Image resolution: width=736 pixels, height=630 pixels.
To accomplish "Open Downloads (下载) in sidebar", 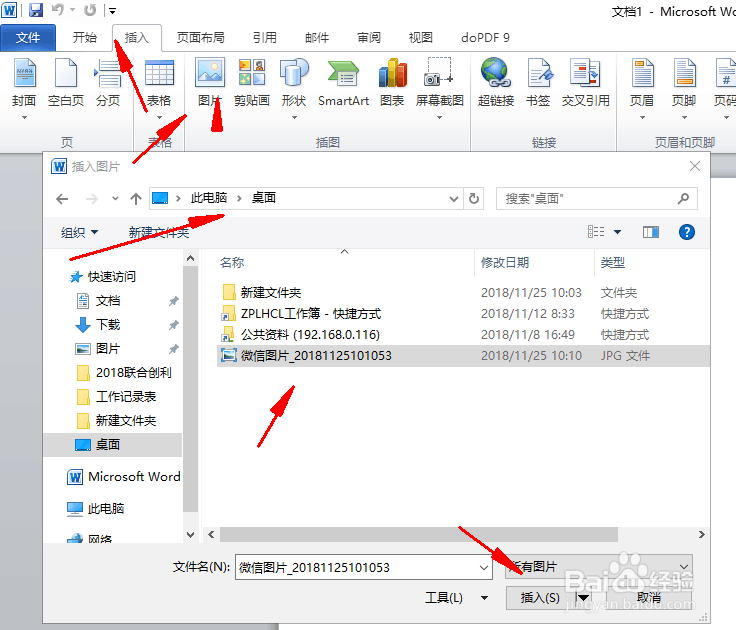I will (98, 324).
